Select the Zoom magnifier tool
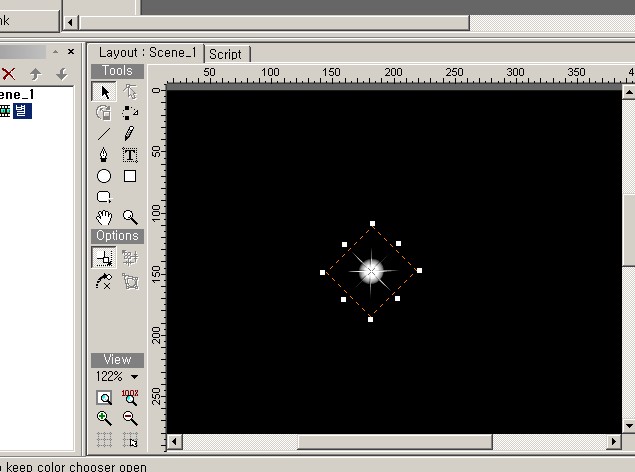 tap(130, 217)
